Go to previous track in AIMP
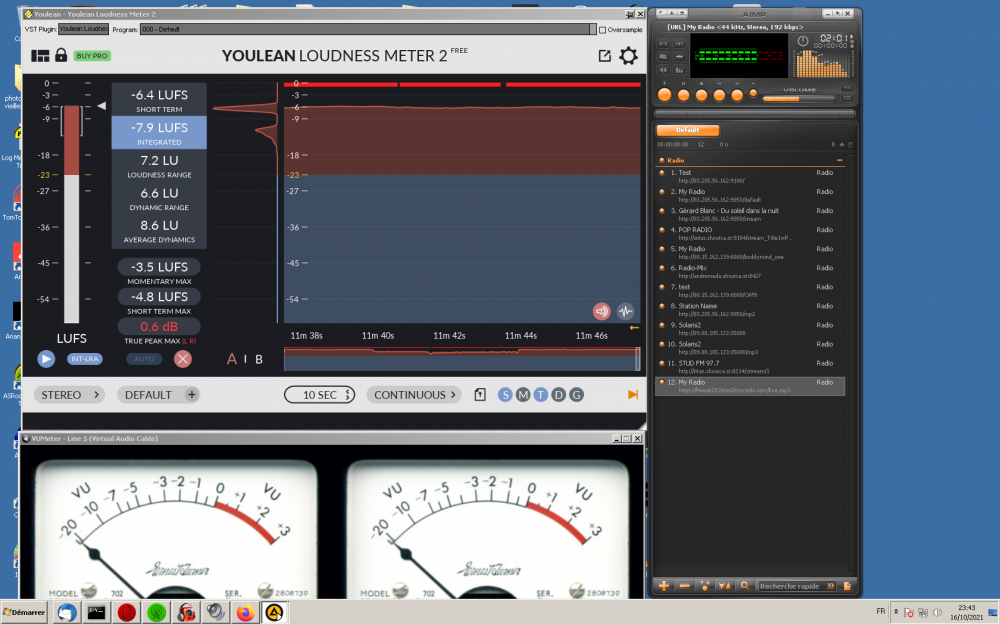Image resolution: width=1000 pixels, height=625 pixels. (x=719, y=95)
